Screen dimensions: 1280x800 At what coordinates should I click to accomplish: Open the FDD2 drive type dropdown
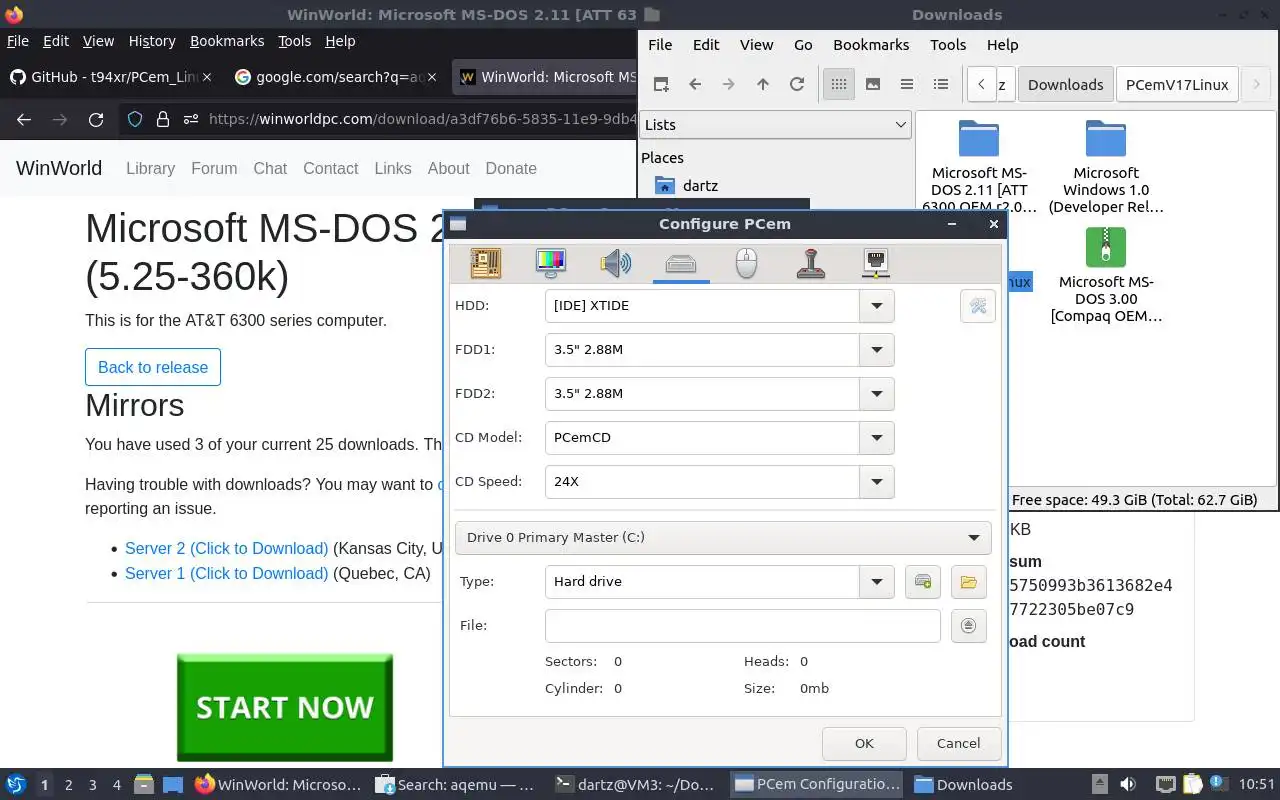[x=877, y=394]
